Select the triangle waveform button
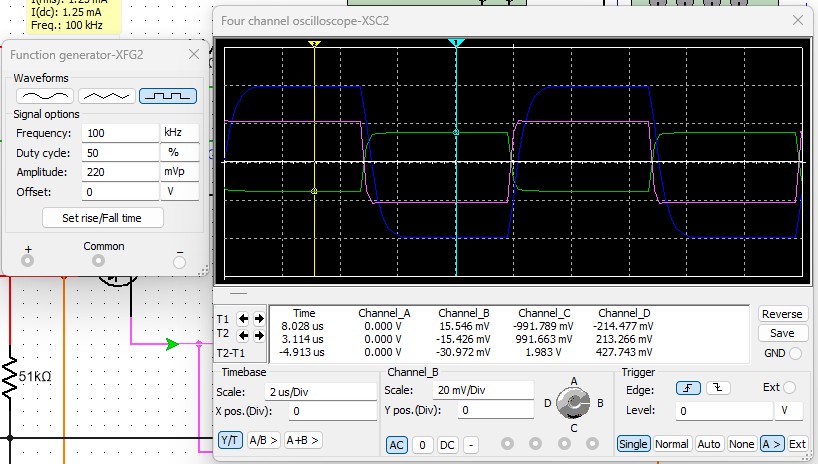 pos(107,96)
